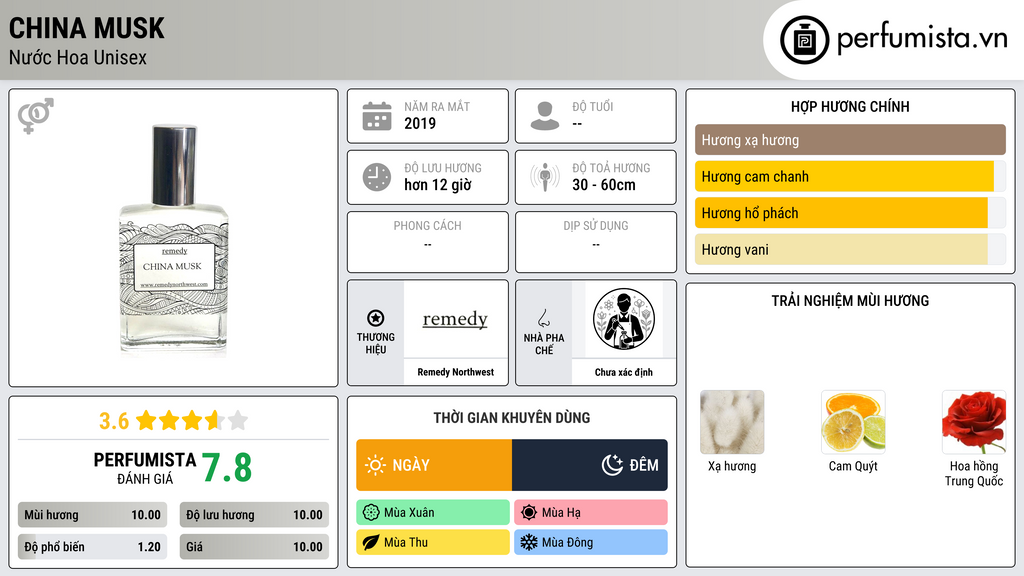Click the person icon beside Độ tuổi
Viewport: 1024px width, 576px height.
pyautogui.click(x=545, y=116)
